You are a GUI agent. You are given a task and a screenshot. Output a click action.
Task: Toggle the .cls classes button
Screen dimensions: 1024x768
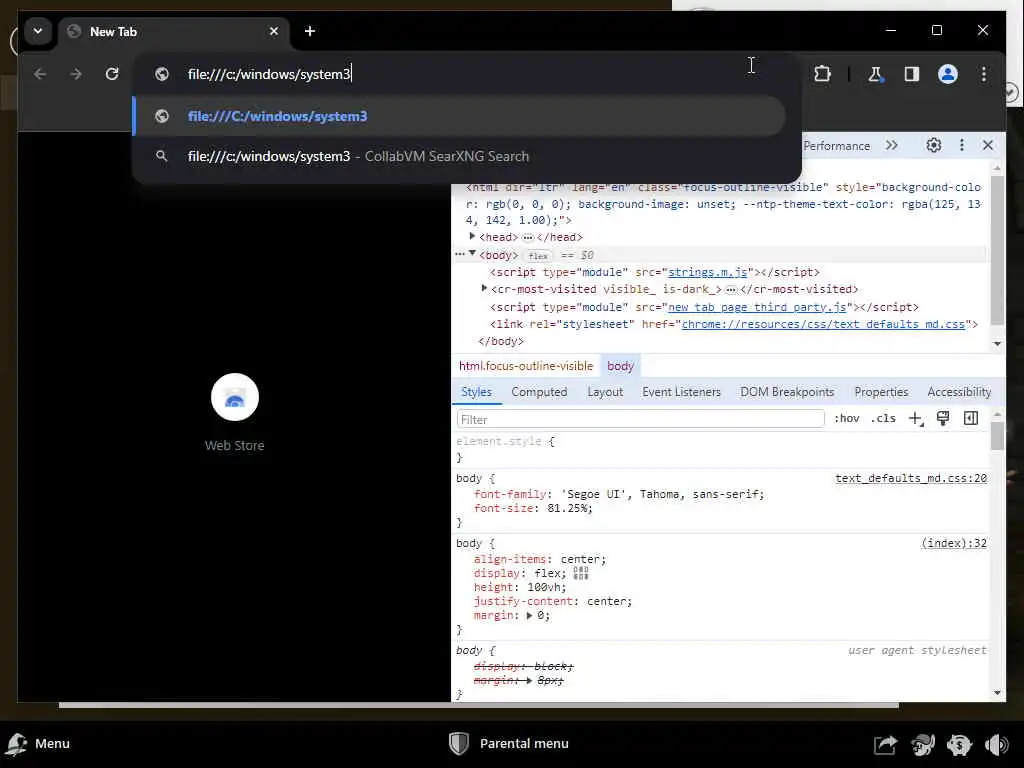[x=883, y=419]
